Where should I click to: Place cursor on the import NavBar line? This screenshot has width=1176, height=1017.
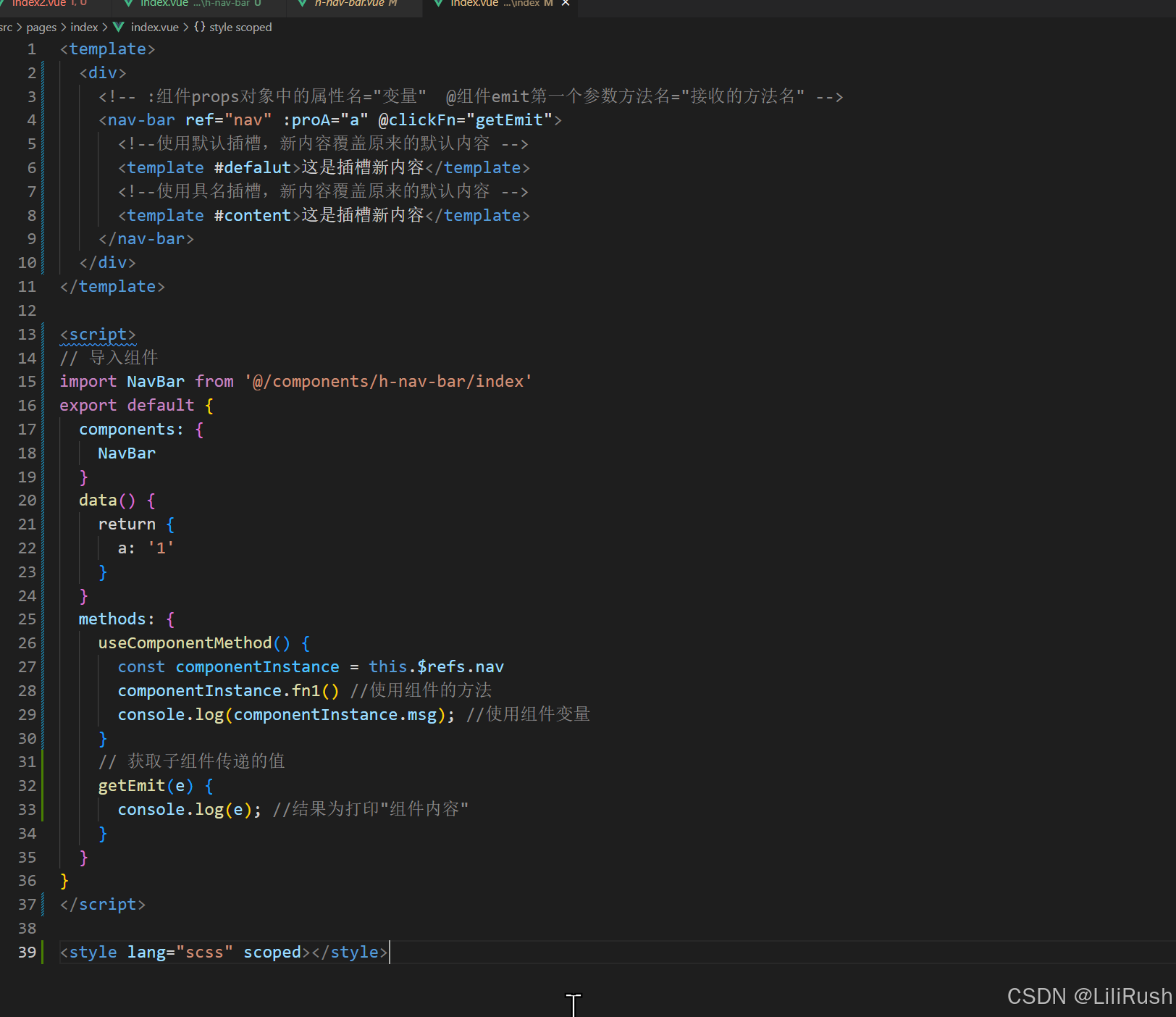click(290, 381)
